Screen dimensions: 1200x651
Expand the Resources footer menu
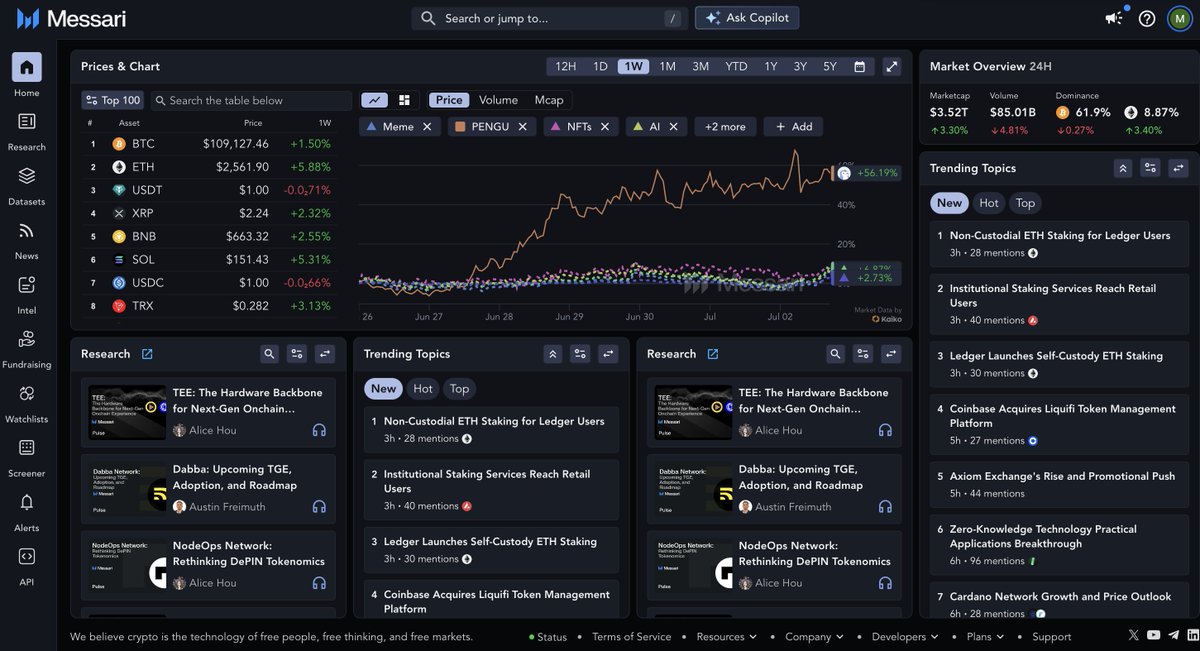point(726,636)
